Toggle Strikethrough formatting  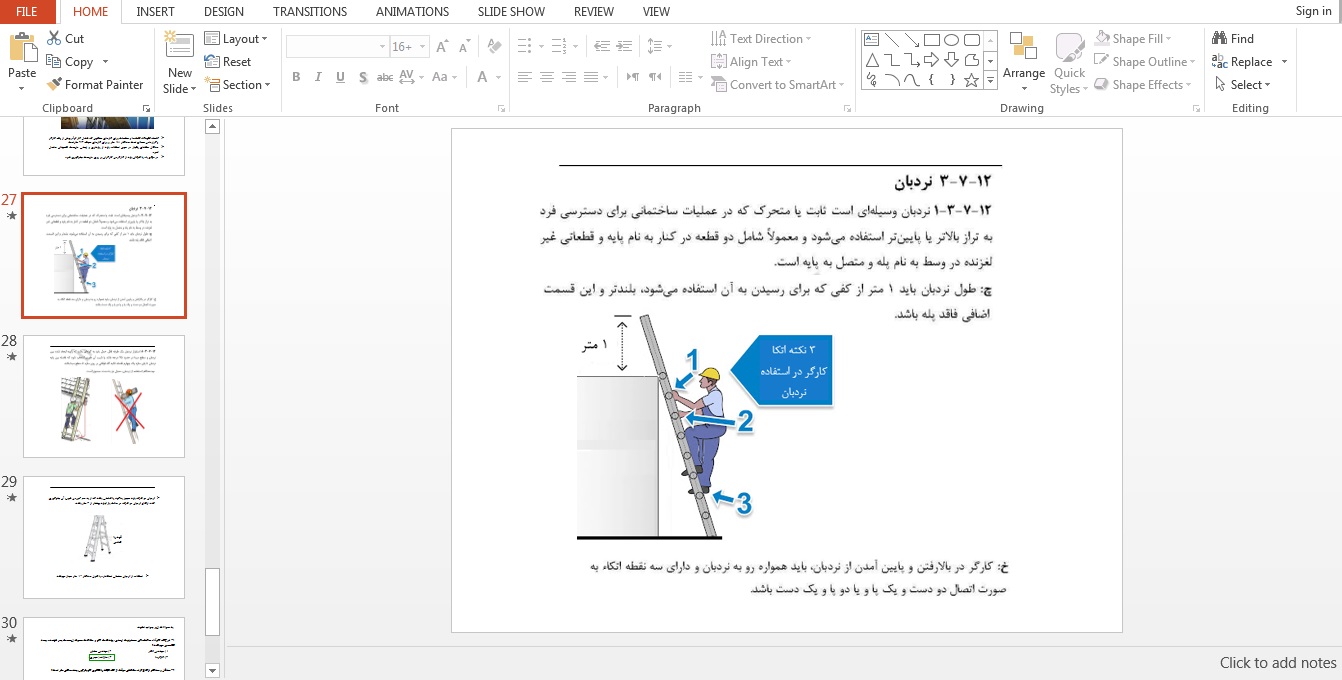pyautogui.click(x=384, y=77)
